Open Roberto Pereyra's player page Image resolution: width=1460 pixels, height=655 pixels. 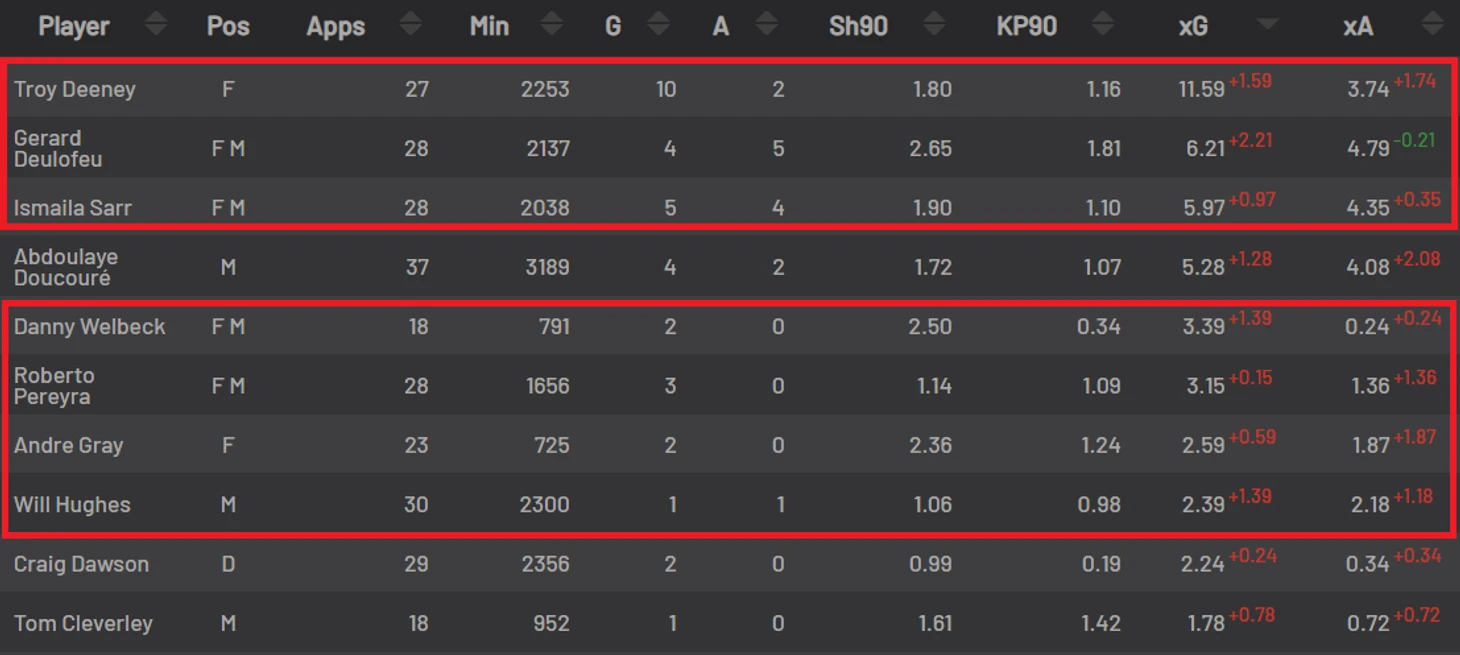coord(55,386)
